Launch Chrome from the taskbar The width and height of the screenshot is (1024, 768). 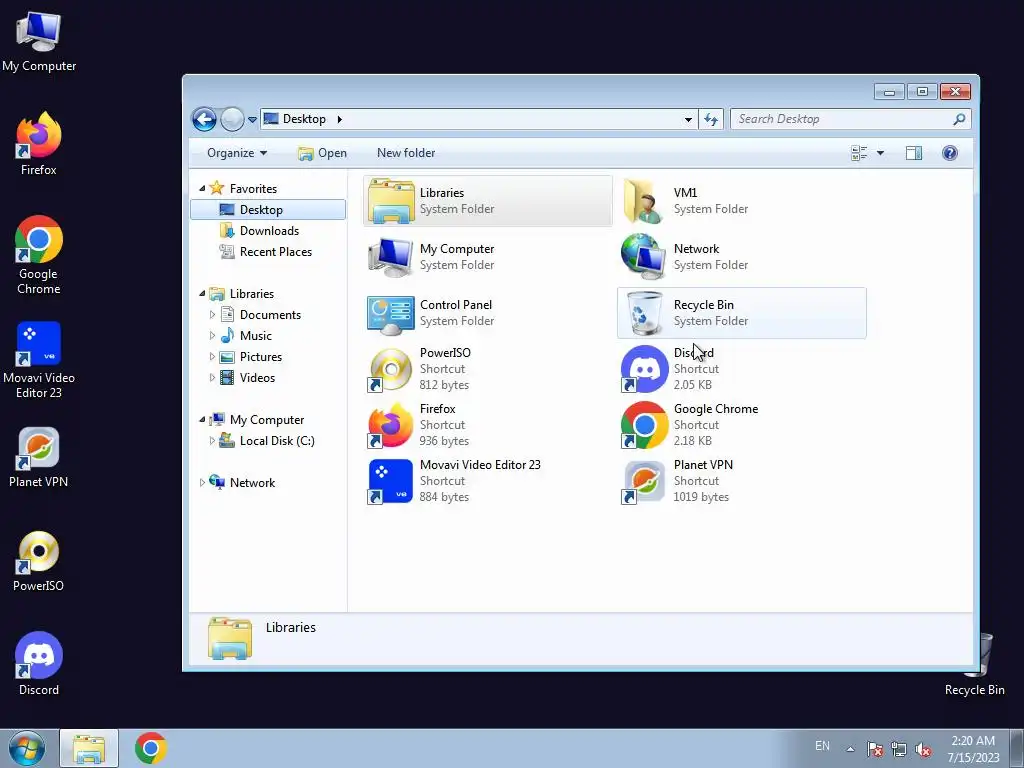click(x=151, y=748)
